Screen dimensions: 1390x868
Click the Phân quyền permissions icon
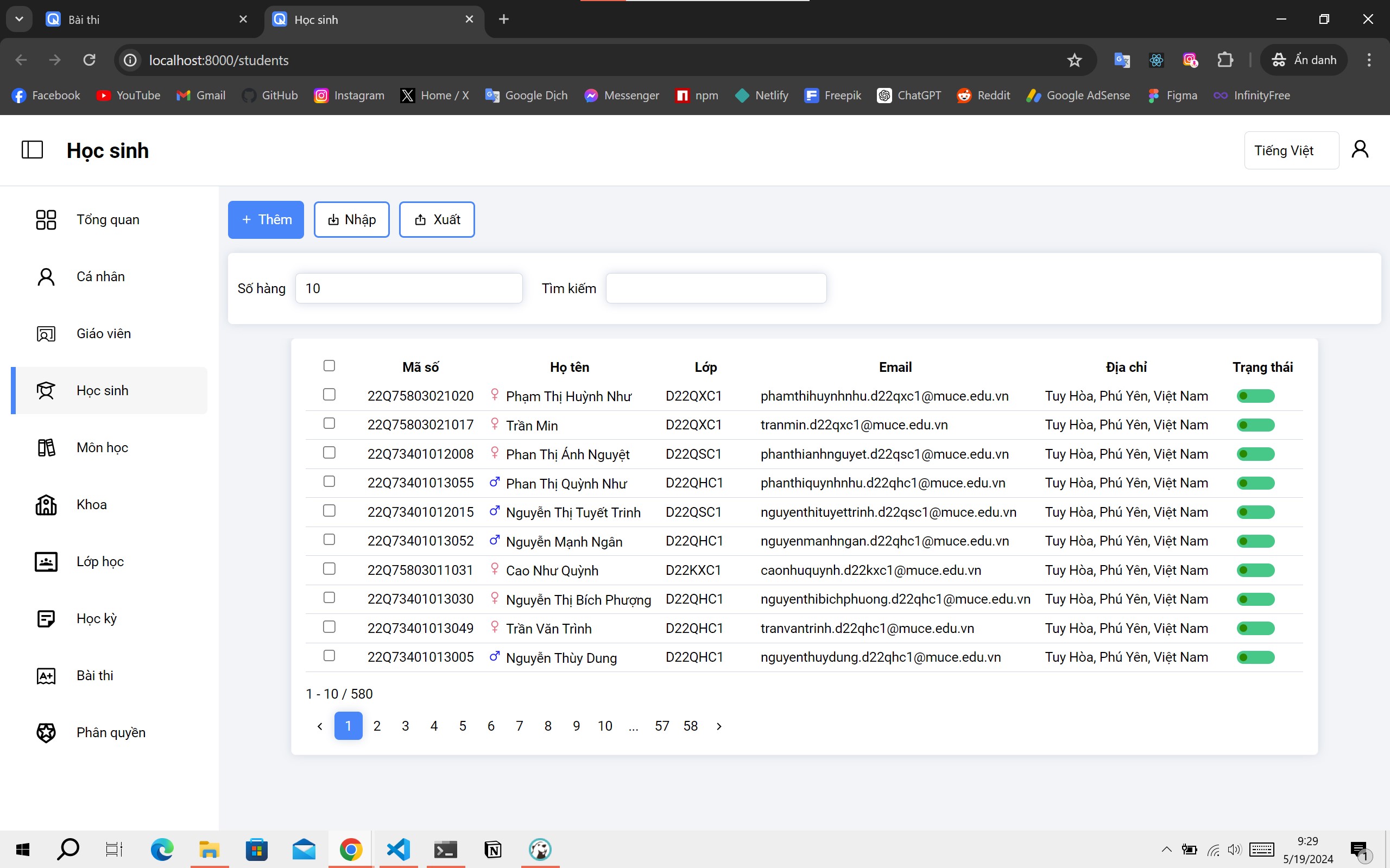[x=45, y=732]
